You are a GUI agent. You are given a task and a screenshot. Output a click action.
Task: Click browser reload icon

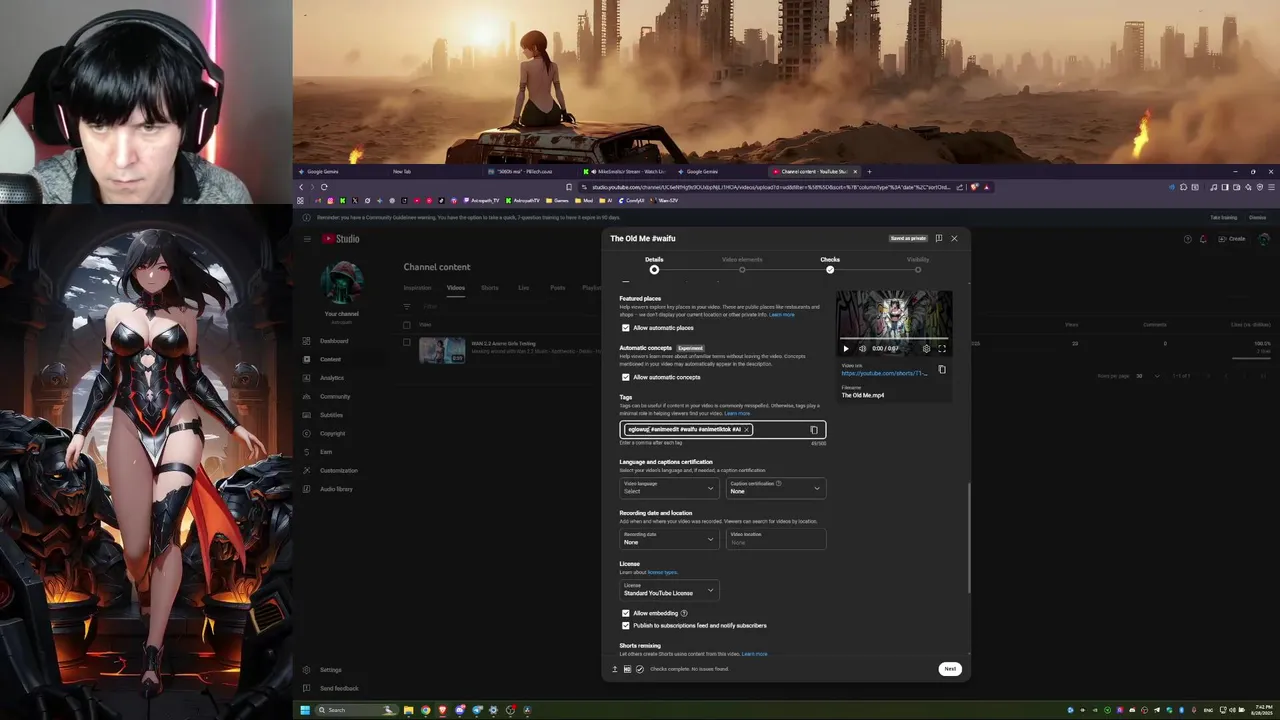coord(323,187)
